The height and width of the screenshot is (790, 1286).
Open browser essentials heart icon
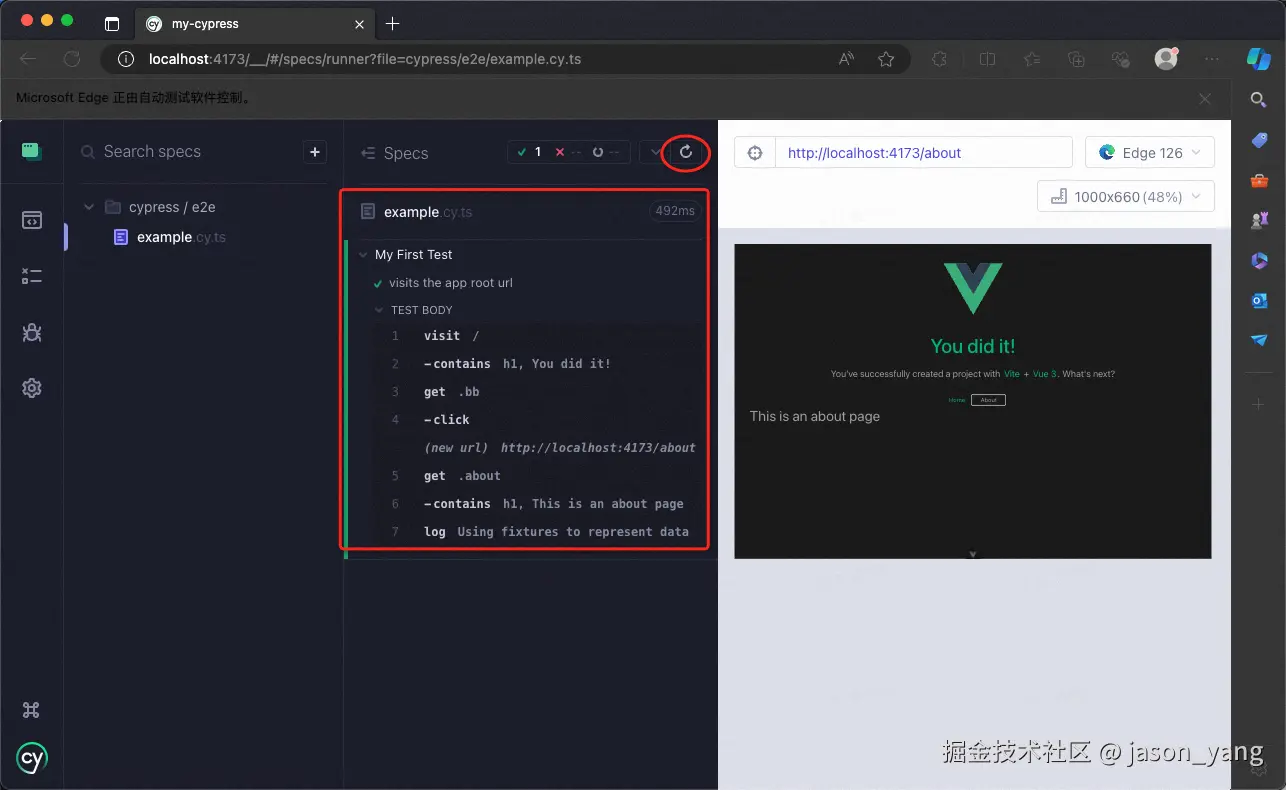tap(1121, 59)
